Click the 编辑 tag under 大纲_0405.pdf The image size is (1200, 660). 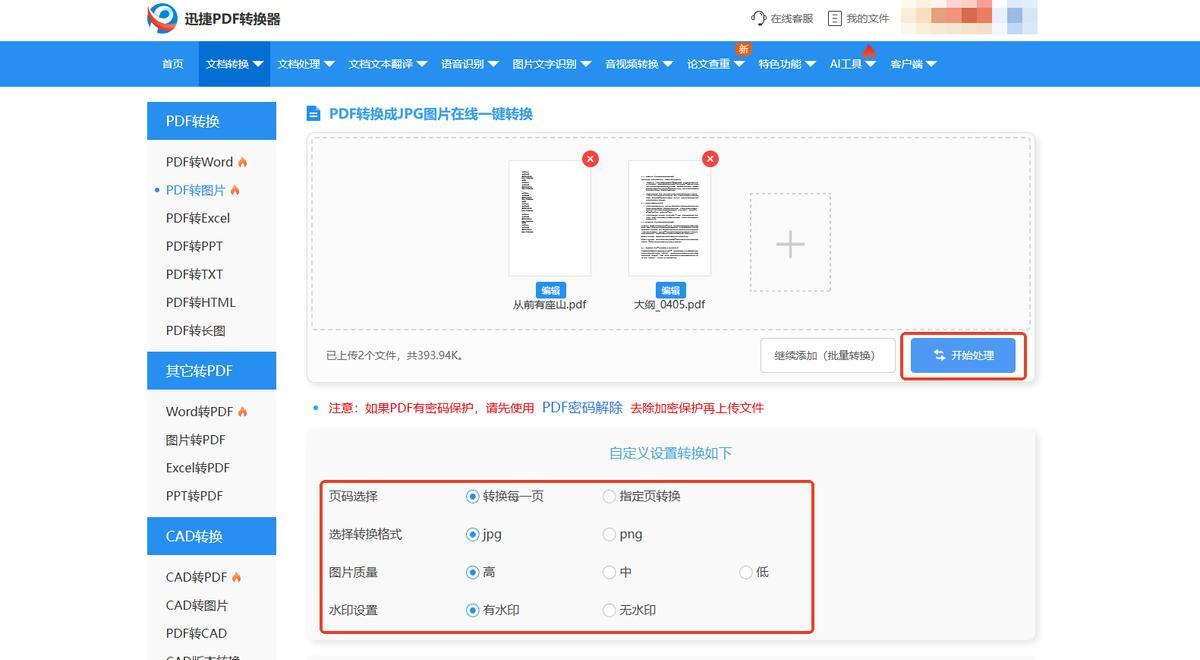click(x=669, y=290)
